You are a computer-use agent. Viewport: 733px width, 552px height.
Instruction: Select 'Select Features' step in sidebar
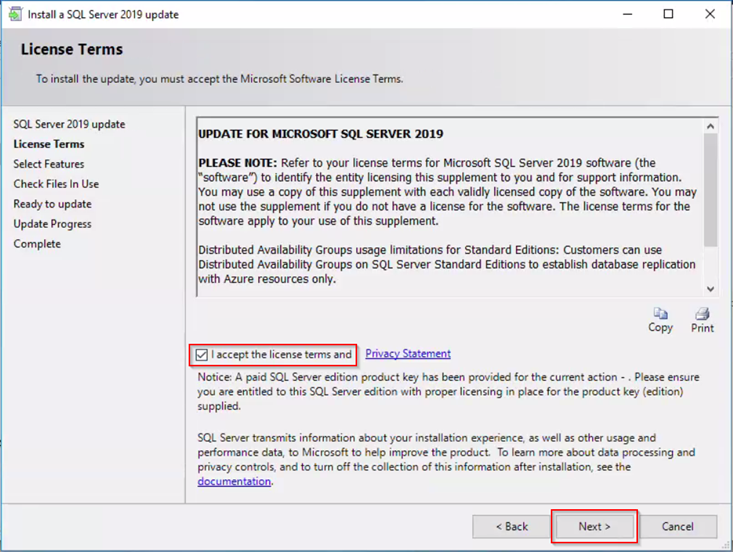[49, 164]
